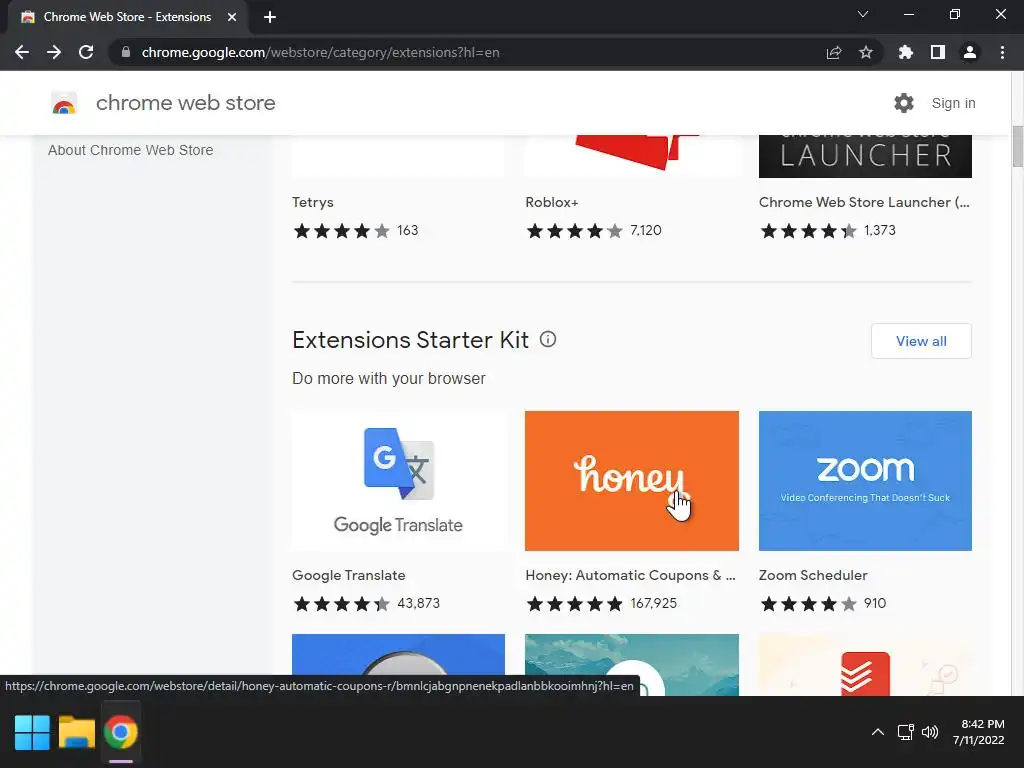Screen dimensions: 1024x768
Task: Open the chrome web store home title
Action: [185, 103]
